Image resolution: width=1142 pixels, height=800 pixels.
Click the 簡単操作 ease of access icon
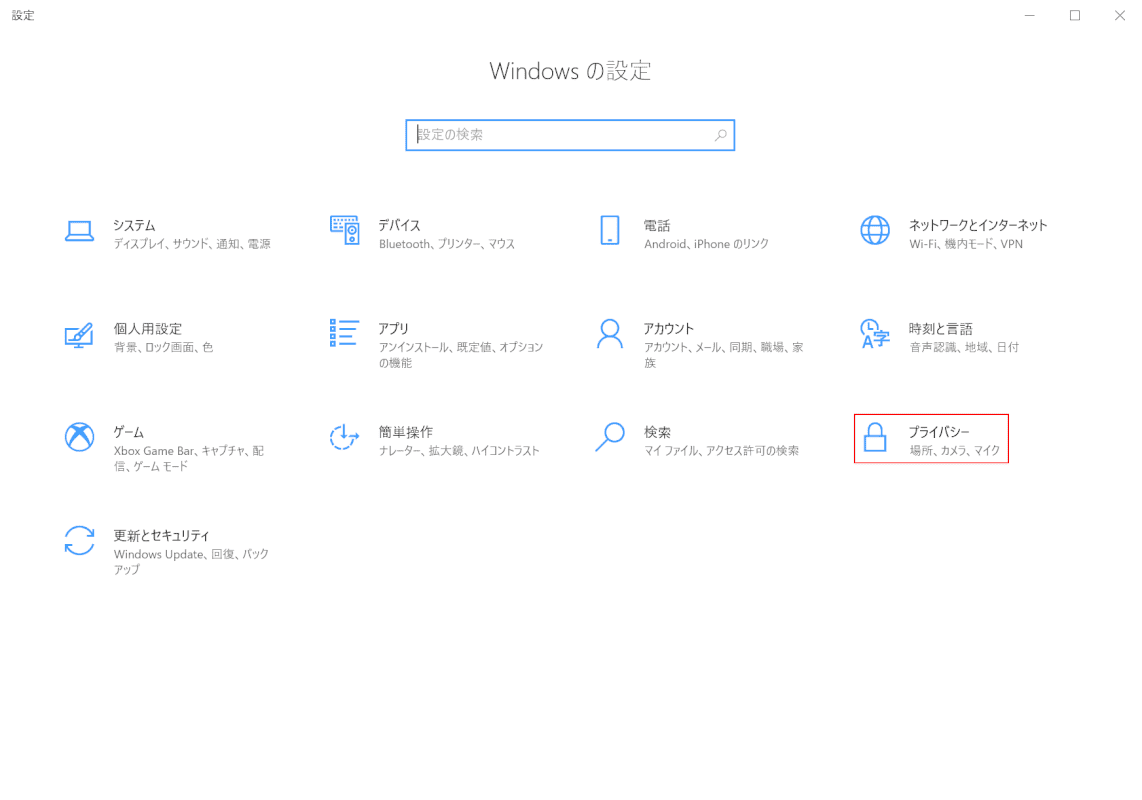click(x=344, y=437)
